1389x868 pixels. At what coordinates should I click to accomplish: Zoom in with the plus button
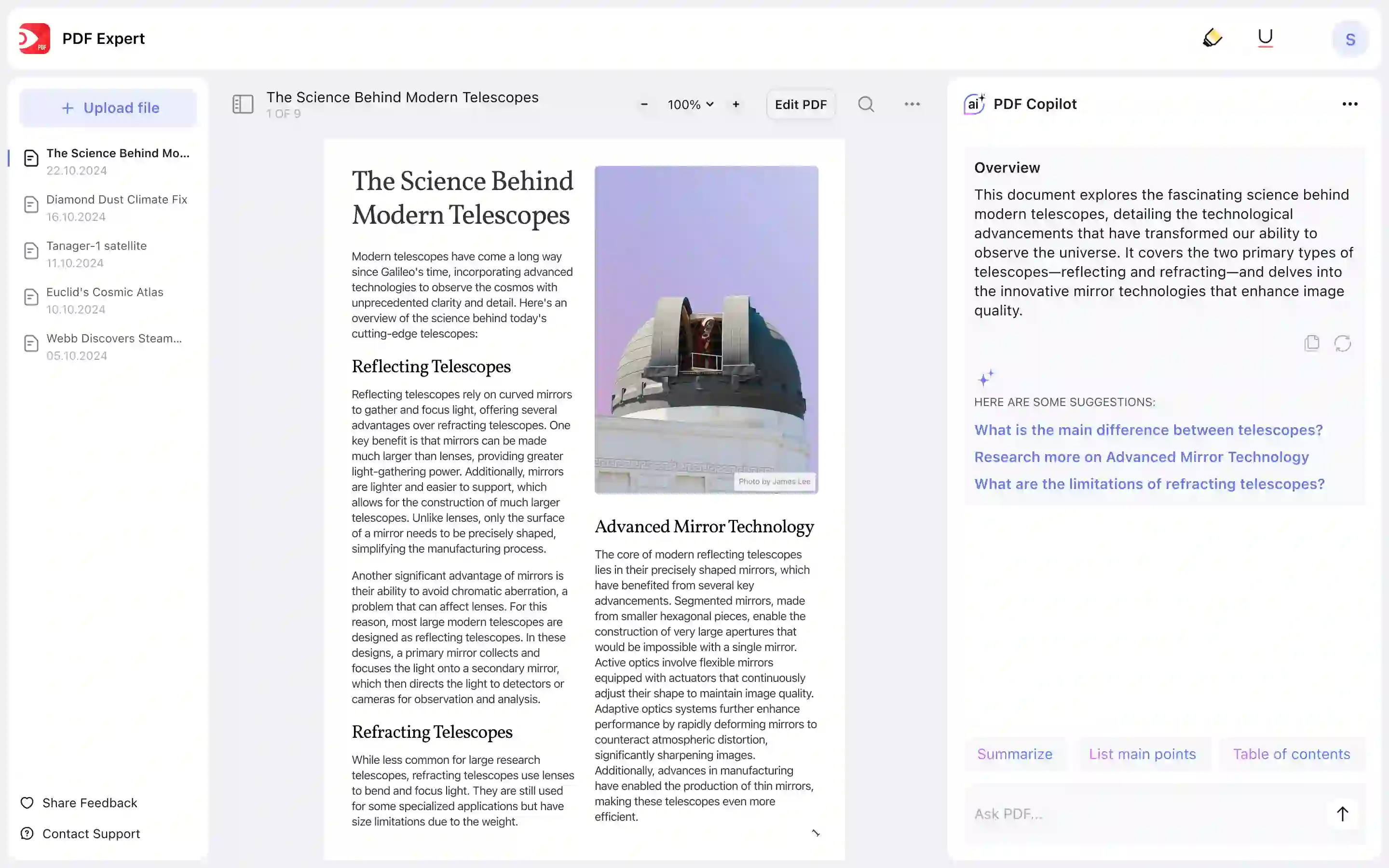coord(736,105)
